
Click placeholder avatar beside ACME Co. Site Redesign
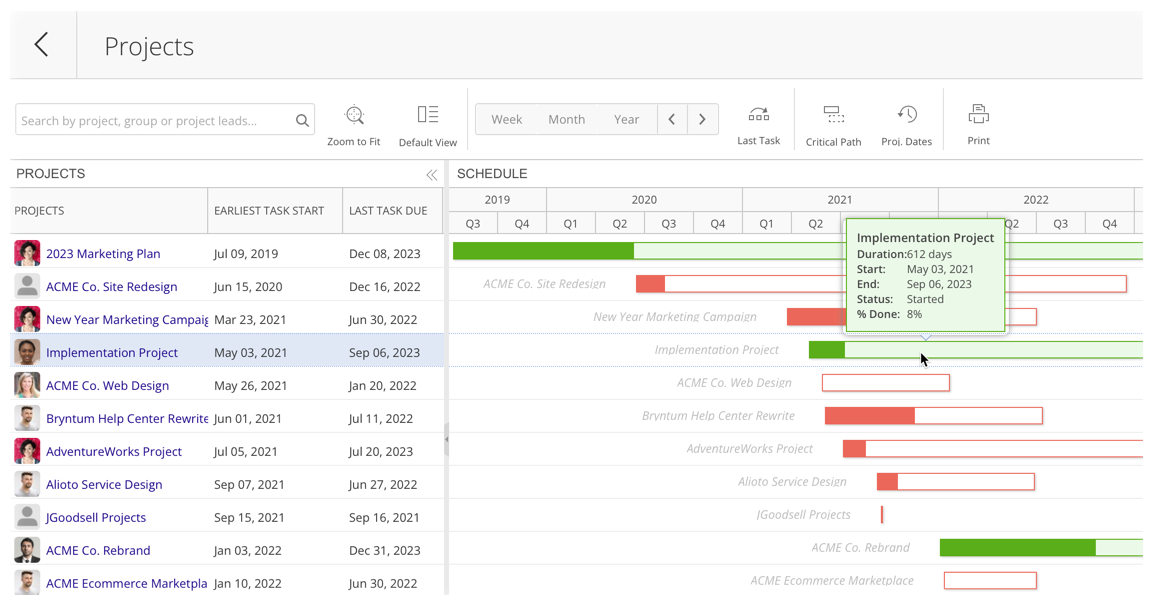point(27,286)
